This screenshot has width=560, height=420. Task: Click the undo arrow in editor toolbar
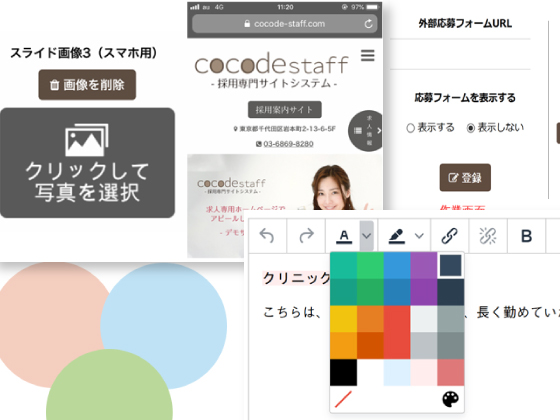[x=267, y=236]
